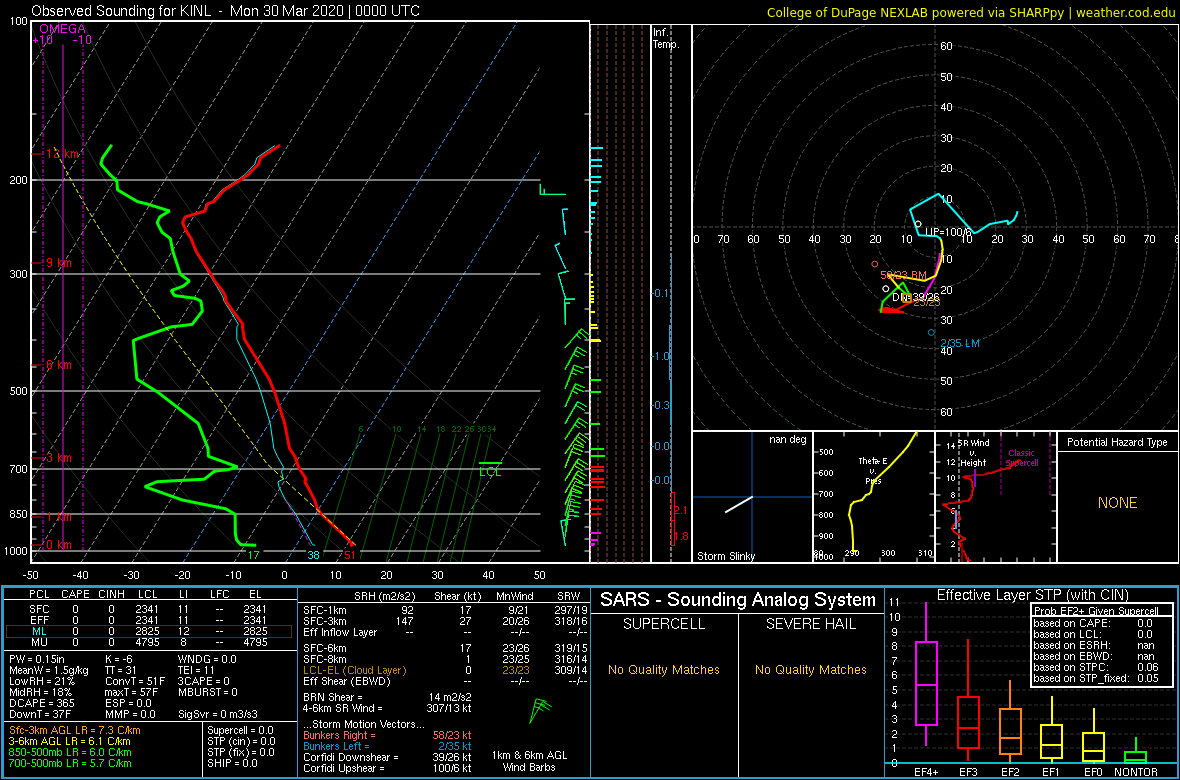Click the 'Potential Hazard Type' heading
The width and height of the screenshot is (1180, 780).
click(1117, 443)
